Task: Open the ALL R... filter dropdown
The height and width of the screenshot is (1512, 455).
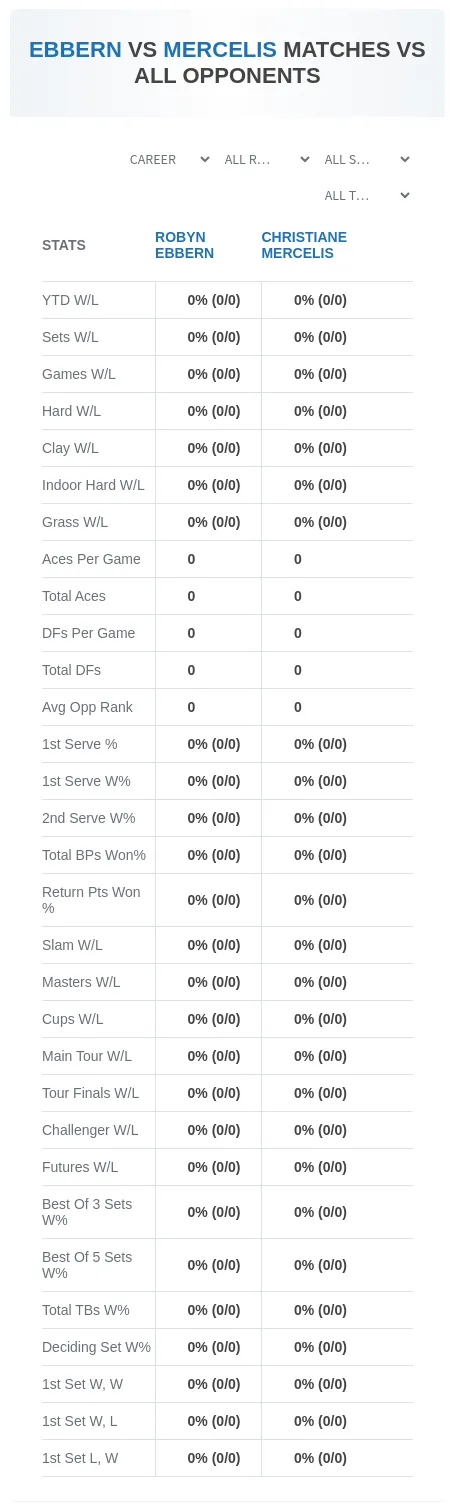Action: point(266,160)
